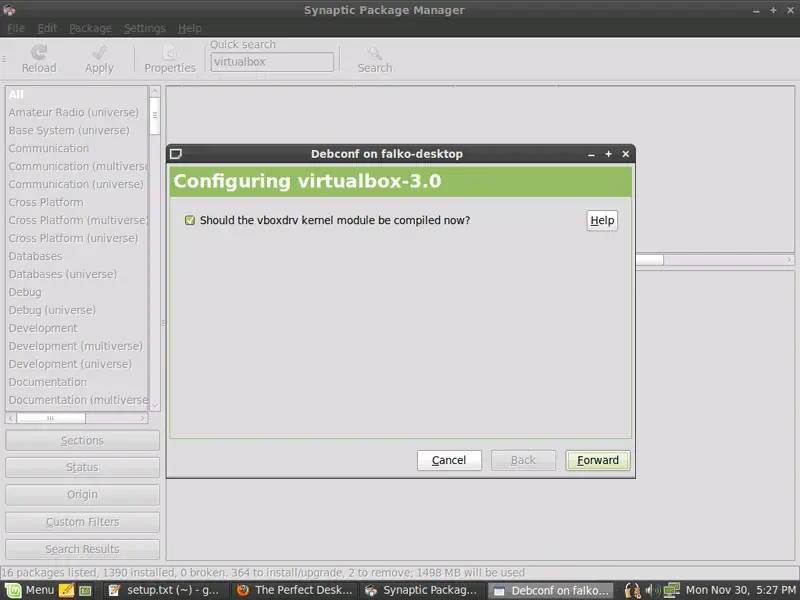This screenshot has width=800, height=600.
Task: Select Cross Platform (universe) section
Action: 77,238
